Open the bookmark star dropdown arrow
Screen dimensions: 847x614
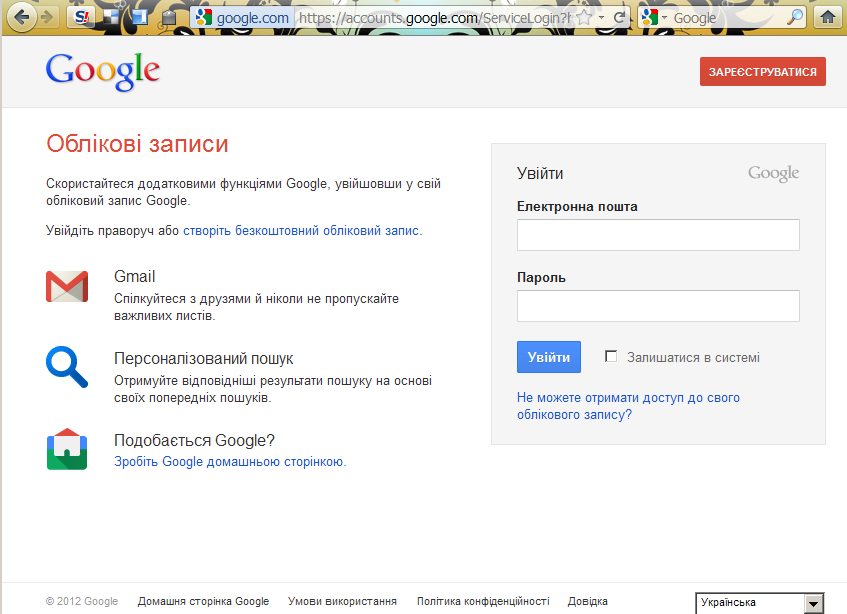[601, 18]
